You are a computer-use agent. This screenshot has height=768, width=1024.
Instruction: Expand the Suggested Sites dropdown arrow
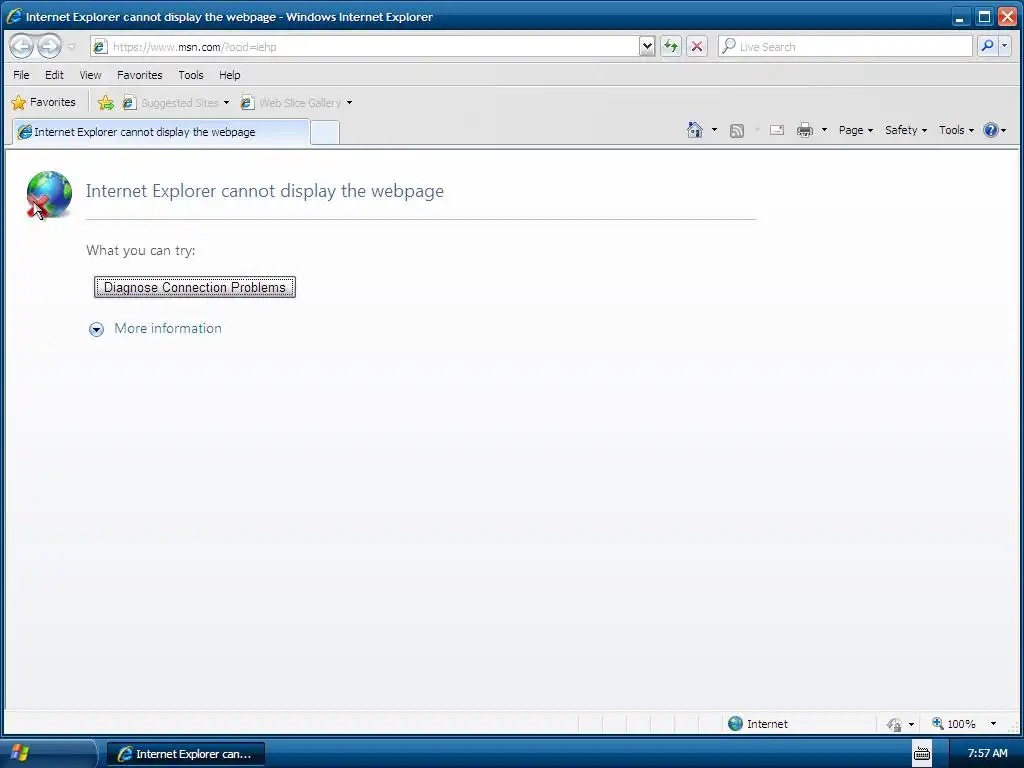click(227, 103)
